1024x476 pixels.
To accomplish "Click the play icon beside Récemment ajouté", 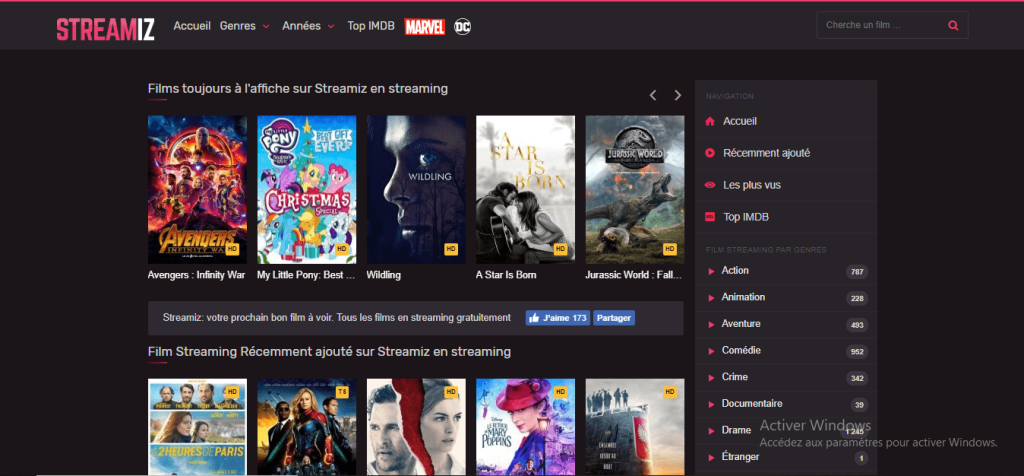I will [x=710, y=153].
